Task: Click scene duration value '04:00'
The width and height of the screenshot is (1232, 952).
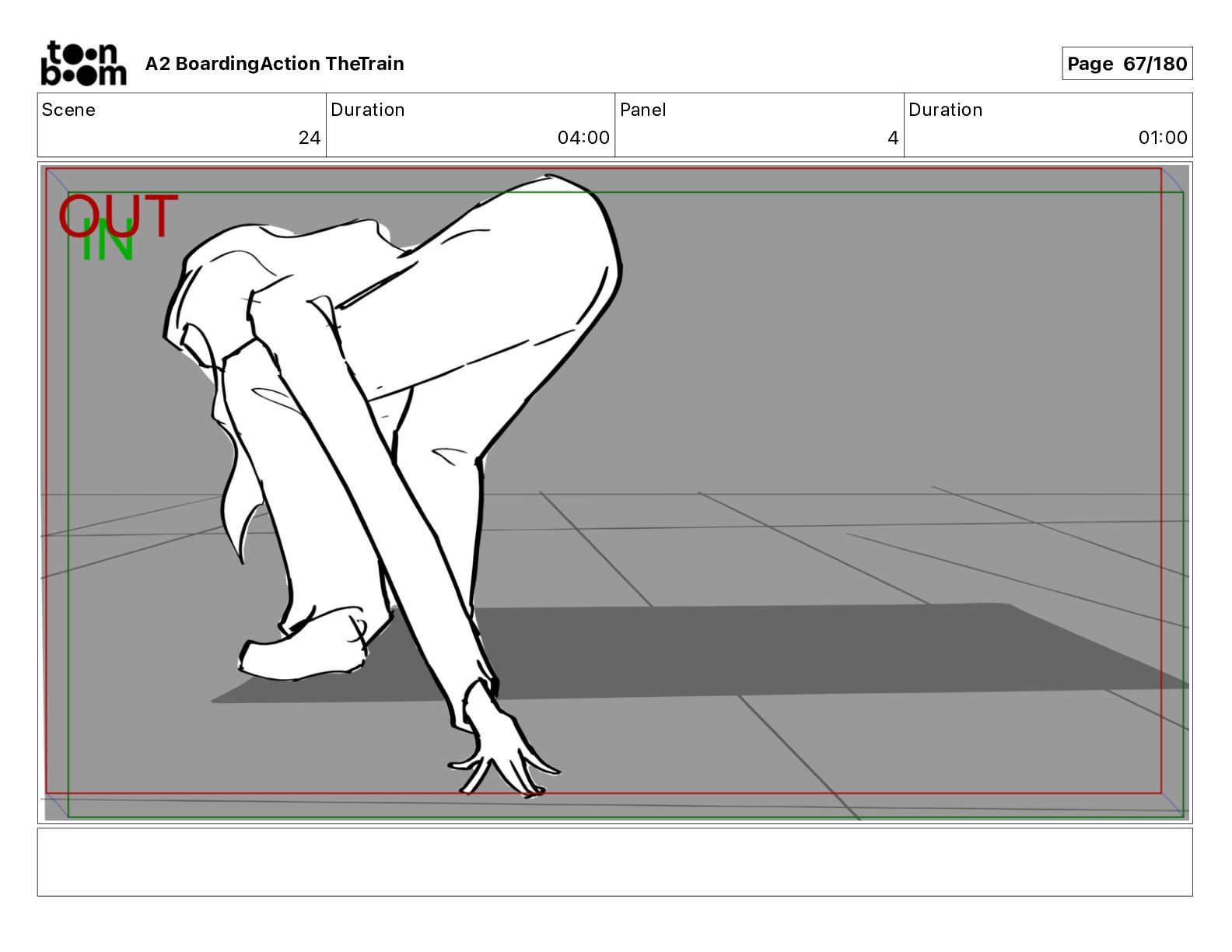Action: [x=583, y=138]
